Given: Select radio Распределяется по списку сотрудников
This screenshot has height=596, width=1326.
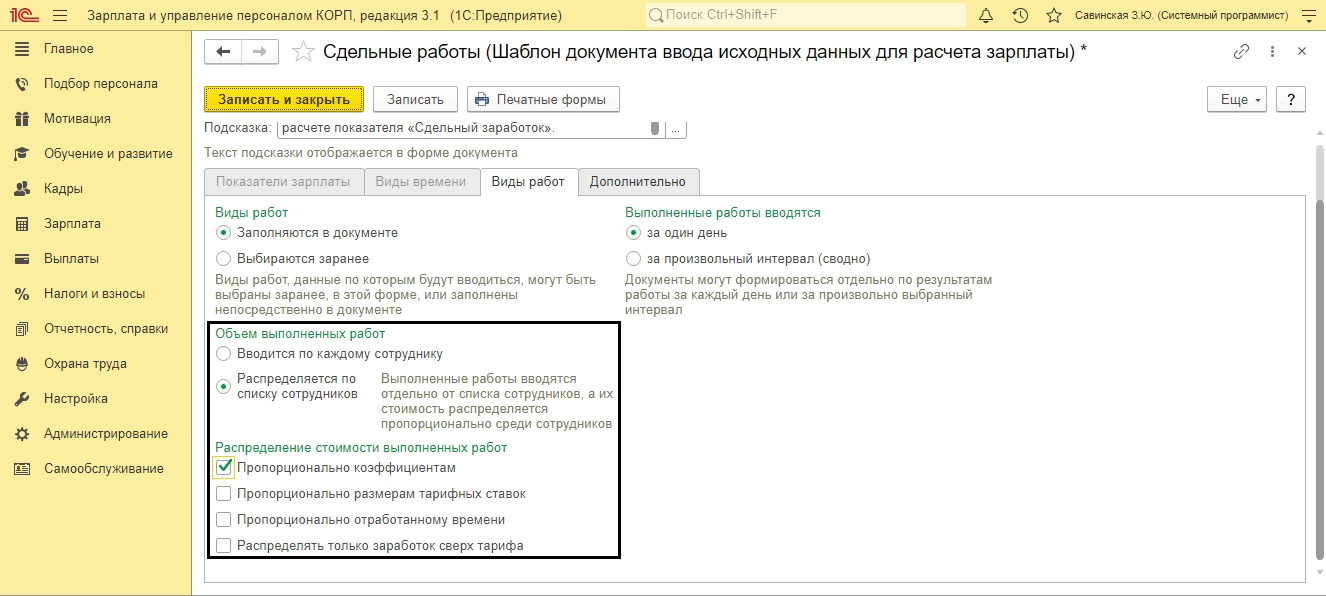Looking at the screenshot, I should click(224, 387).
